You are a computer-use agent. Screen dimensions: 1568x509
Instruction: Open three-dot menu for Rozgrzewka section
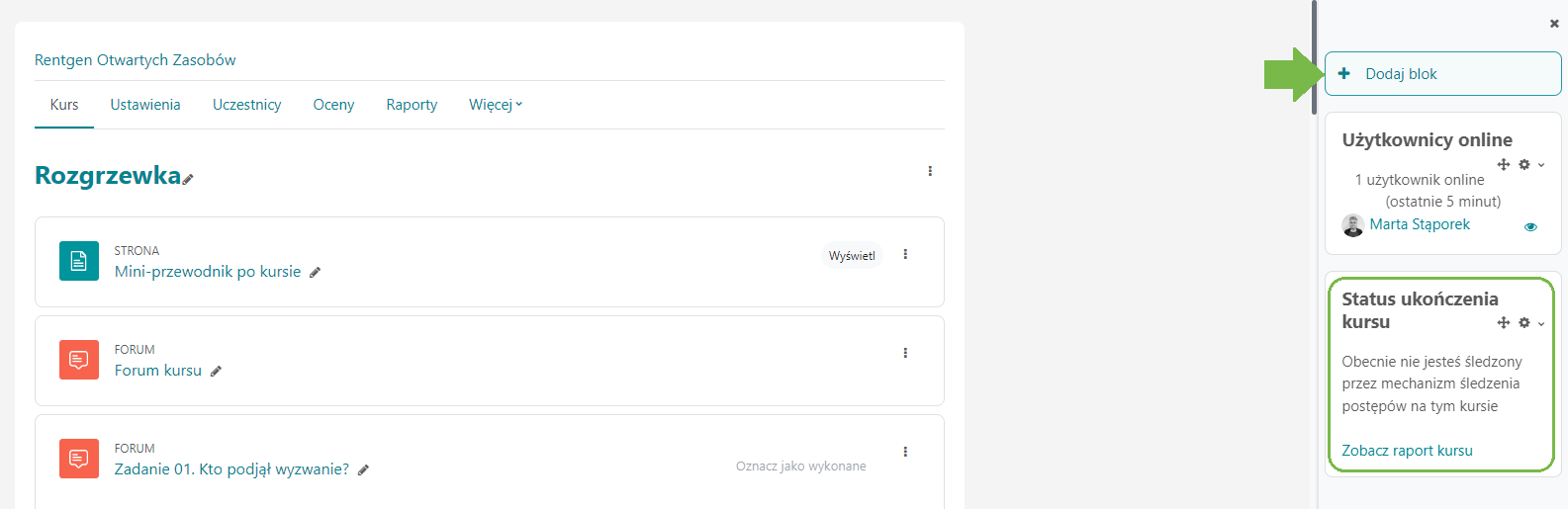pyautogui.click(x=930, y=171)
